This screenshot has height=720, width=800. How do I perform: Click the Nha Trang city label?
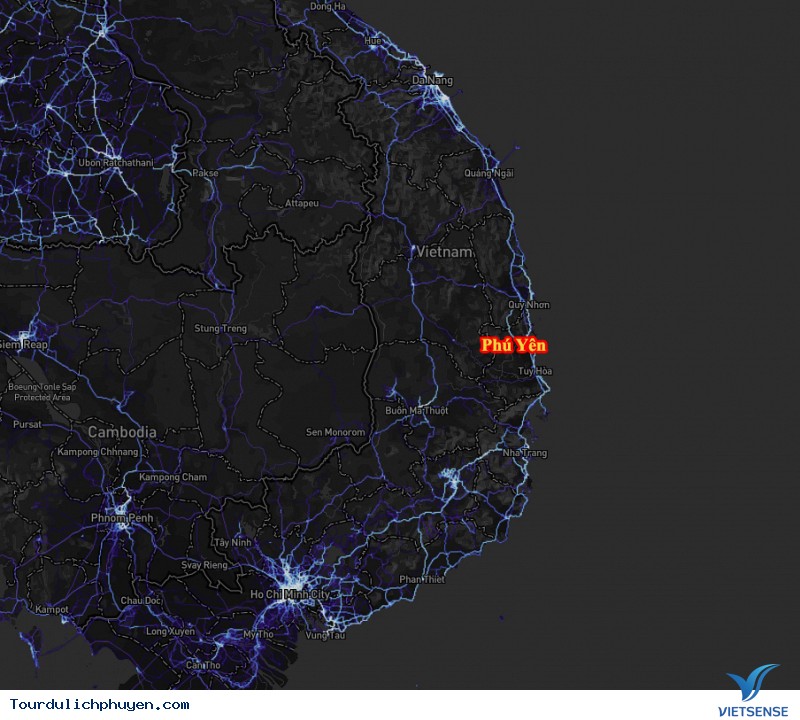525,453
